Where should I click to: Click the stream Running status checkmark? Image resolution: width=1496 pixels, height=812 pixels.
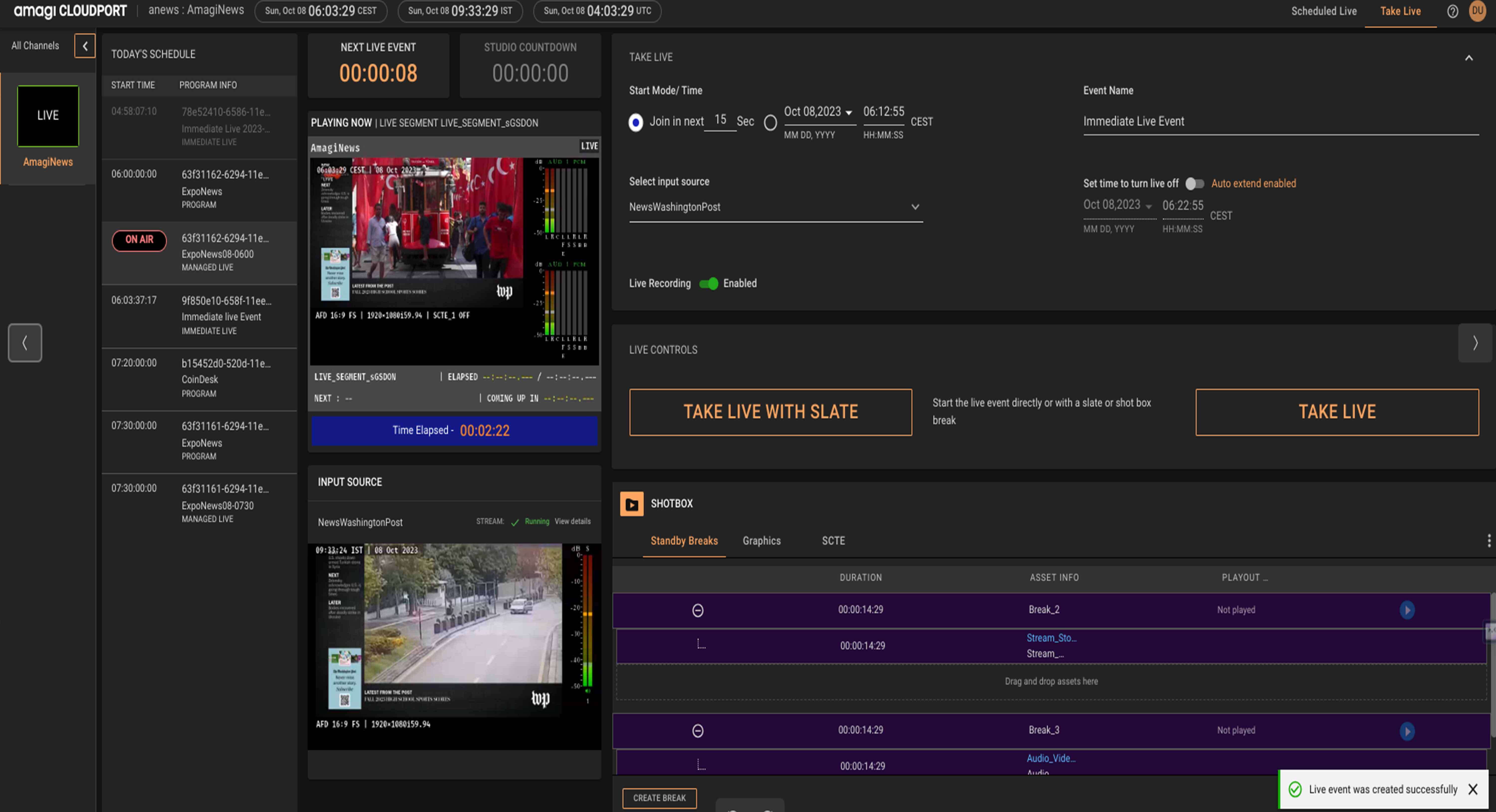coord(515,522)
